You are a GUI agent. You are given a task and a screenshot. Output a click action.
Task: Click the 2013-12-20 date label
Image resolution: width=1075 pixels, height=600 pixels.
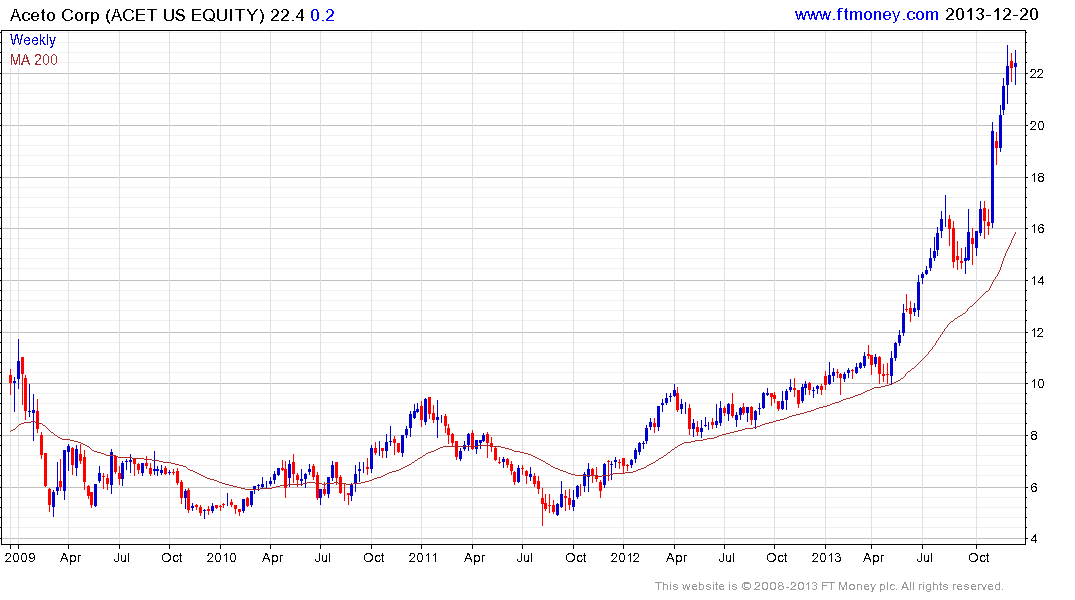[x=991, y=14]
